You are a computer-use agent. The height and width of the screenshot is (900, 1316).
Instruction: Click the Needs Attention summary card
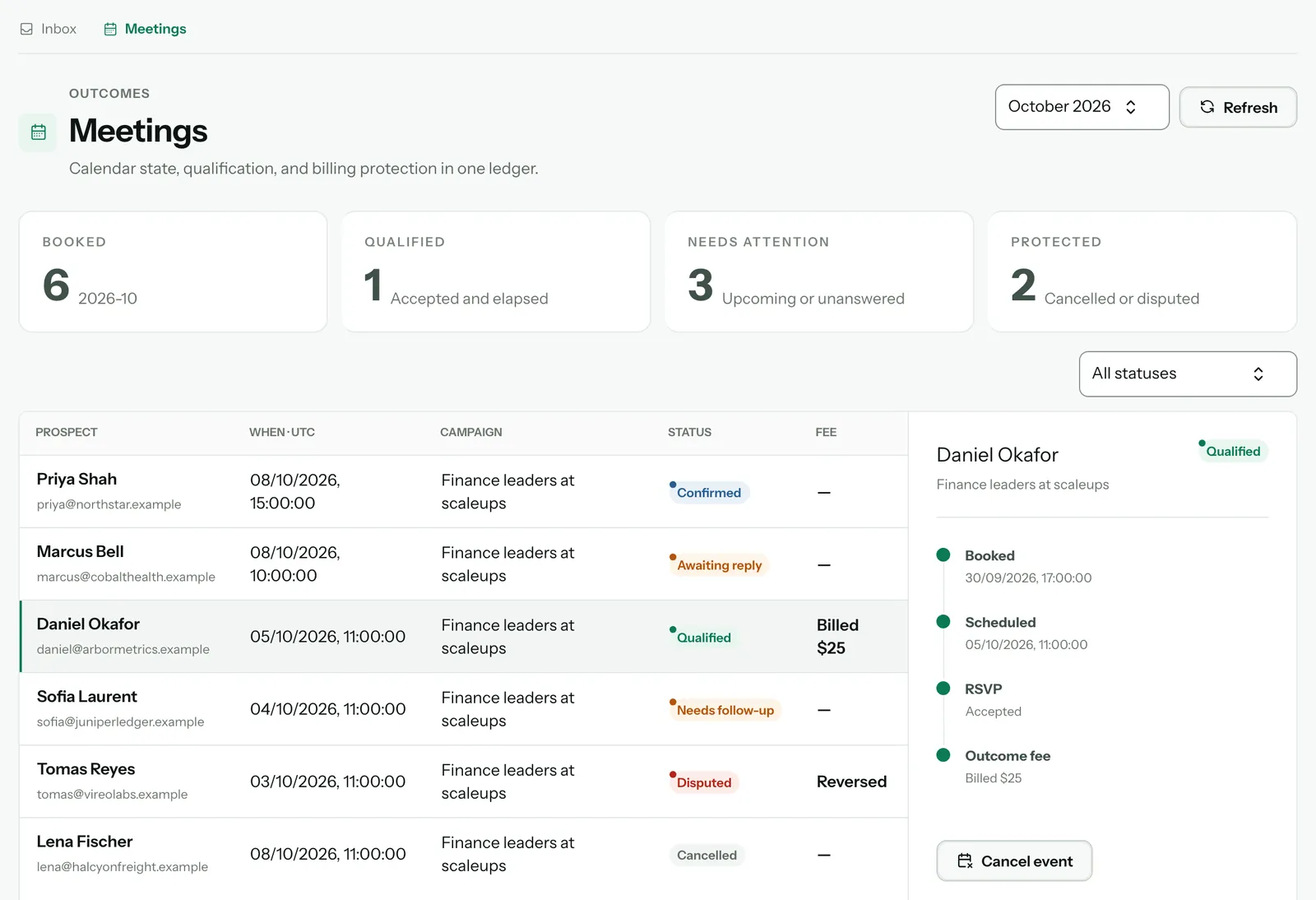819,271
